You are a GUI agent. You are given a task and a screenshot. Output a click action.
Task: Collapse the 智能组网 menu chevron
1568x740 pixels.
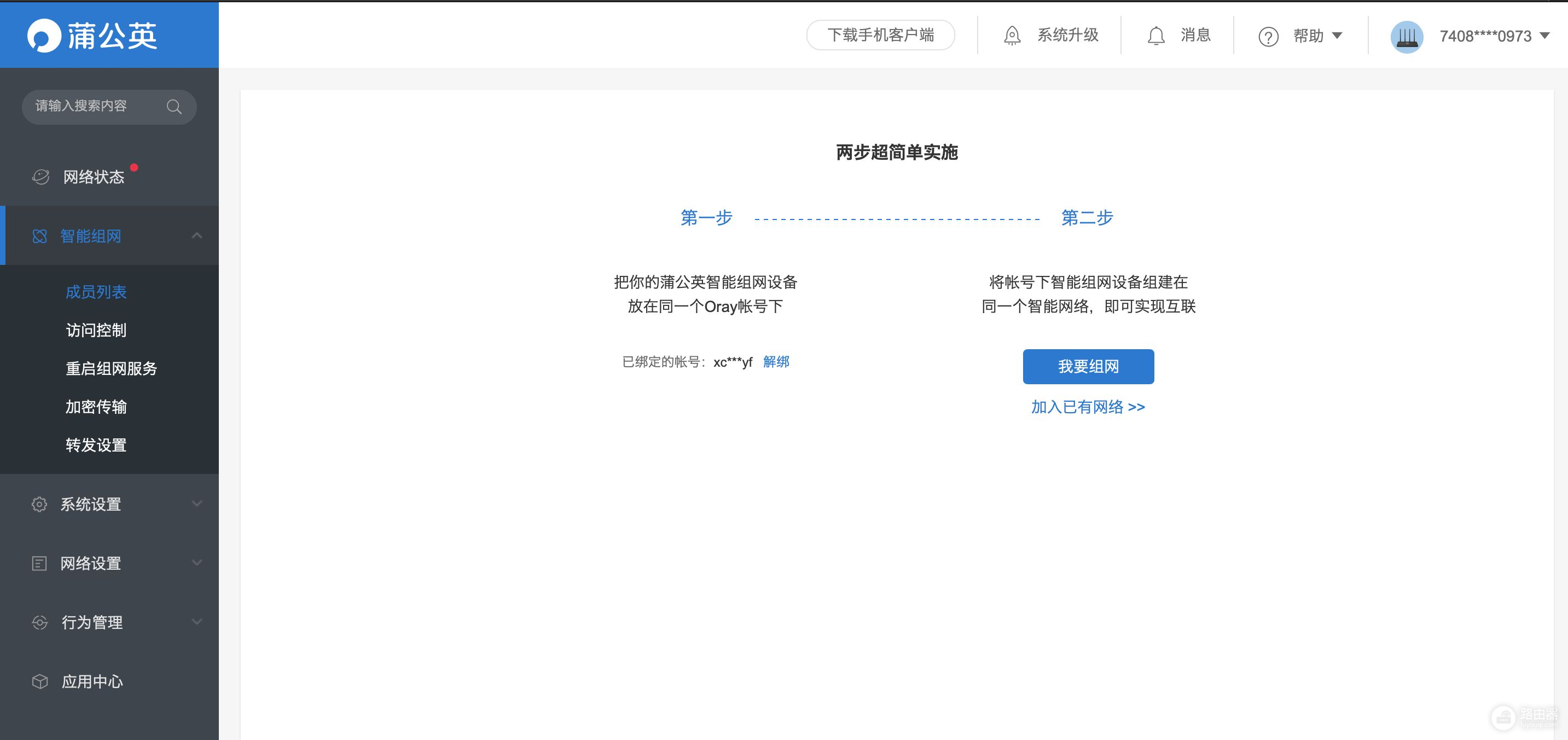[x=196, y=236]
